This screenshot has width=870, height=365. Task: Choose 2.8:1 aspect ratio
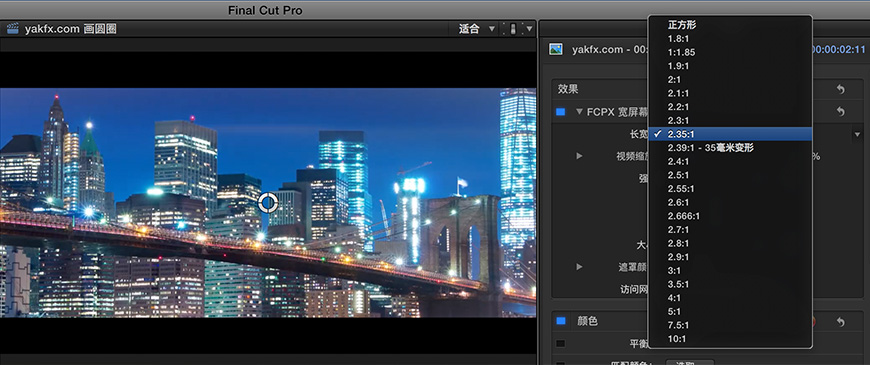[730, 244]
